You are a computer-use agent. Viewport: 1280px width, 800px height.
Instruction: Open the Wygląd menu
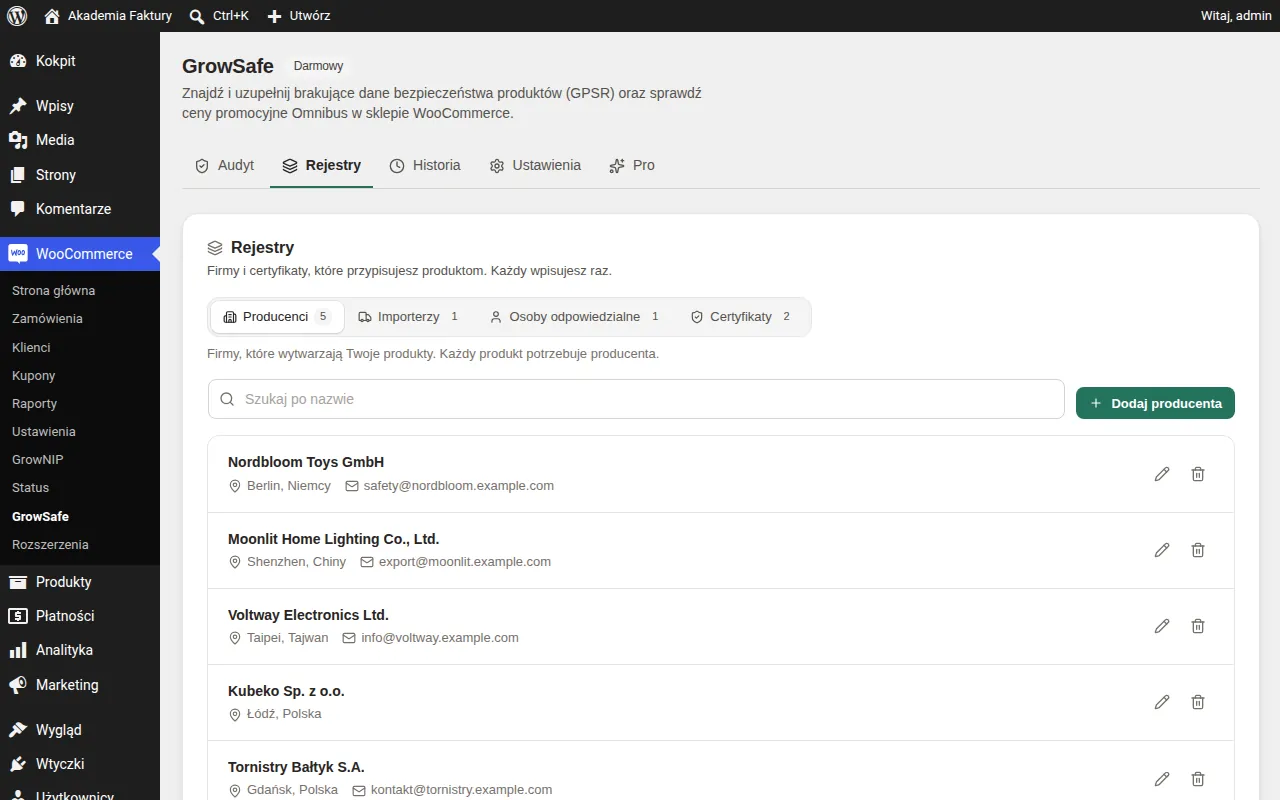click(80, 730)
